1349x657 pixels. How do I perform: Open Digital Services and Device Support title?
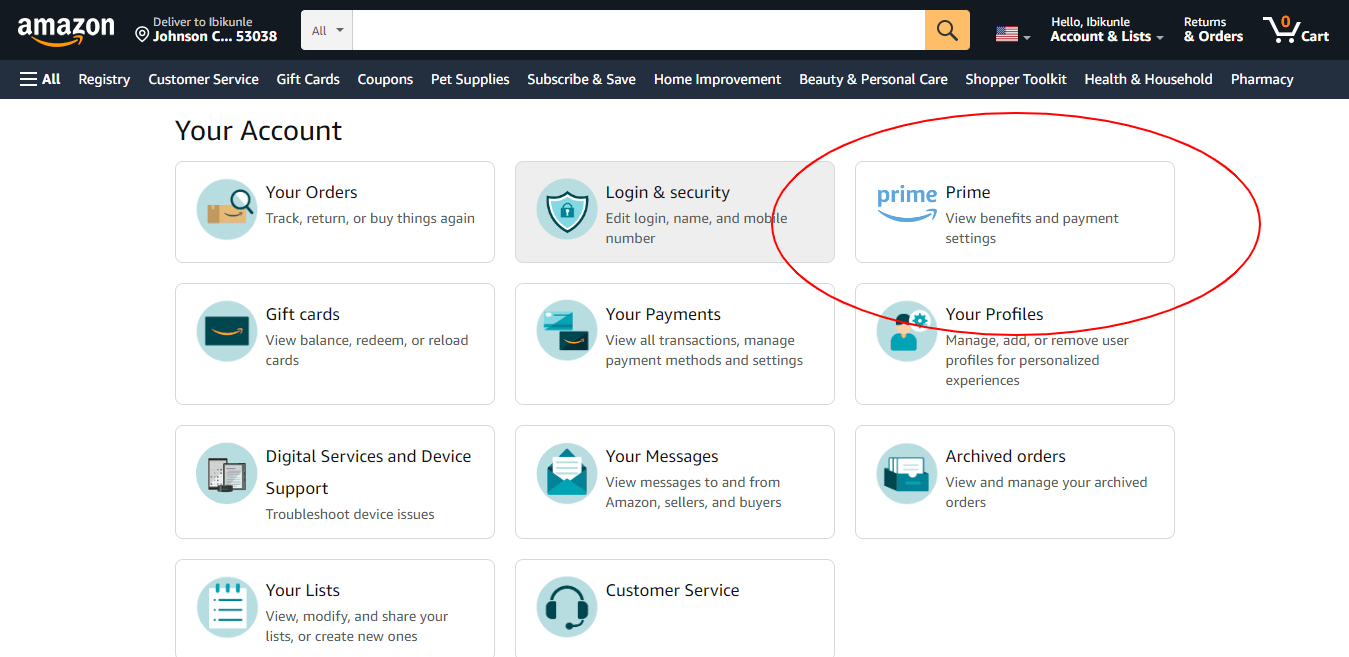(x=368, y=472)
